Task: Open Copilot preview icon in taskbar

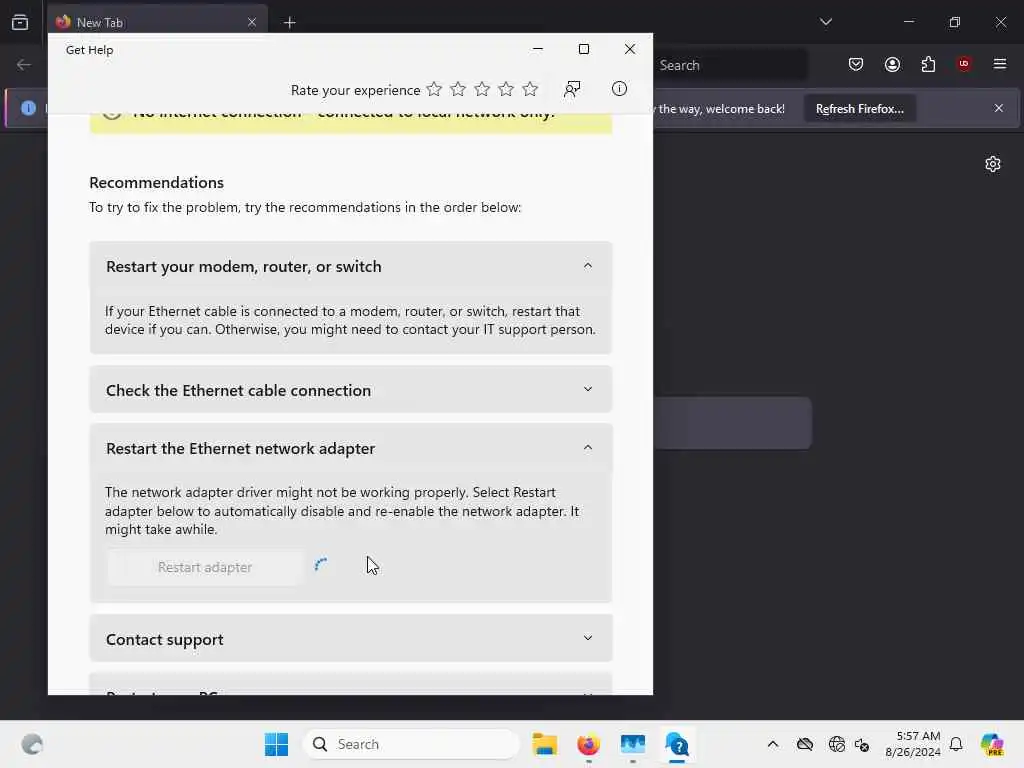Action: 993,744
